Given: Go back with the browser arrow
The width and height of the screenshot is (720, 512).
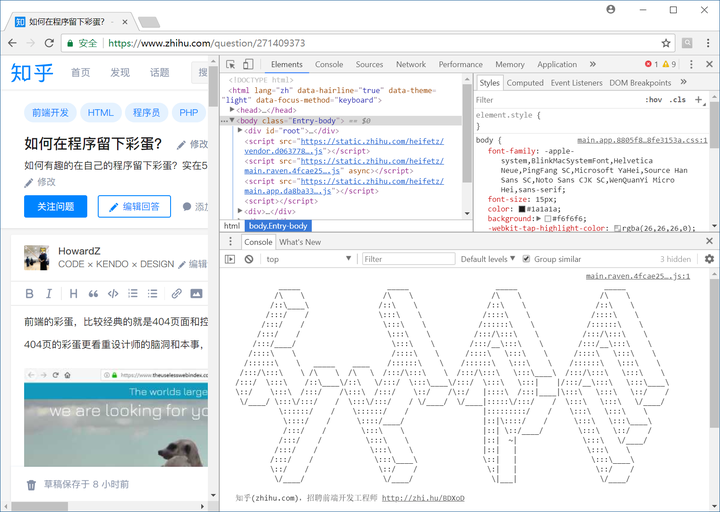Looking at the screenshot, I should coord(12,43).
